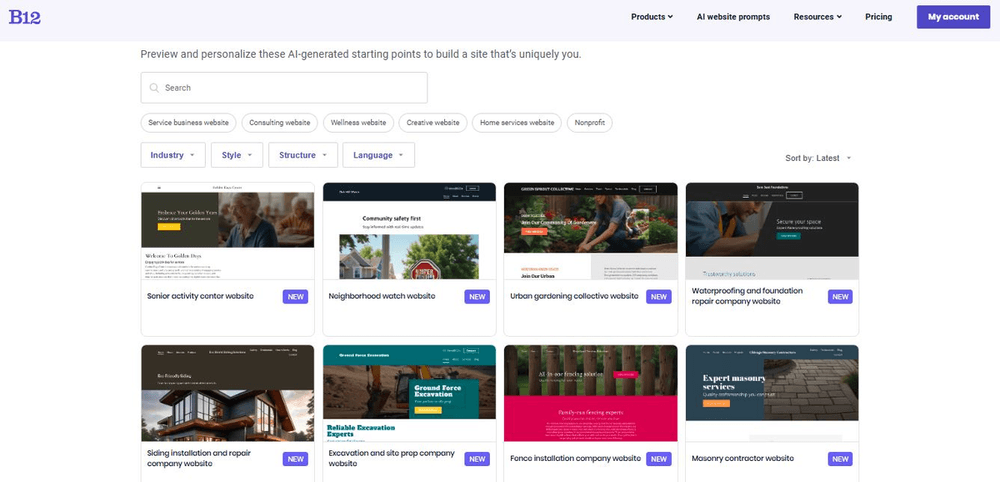Click NEW badge on Neighborhood watch website
Screen dimensions: 1000x482
[477, 297]
